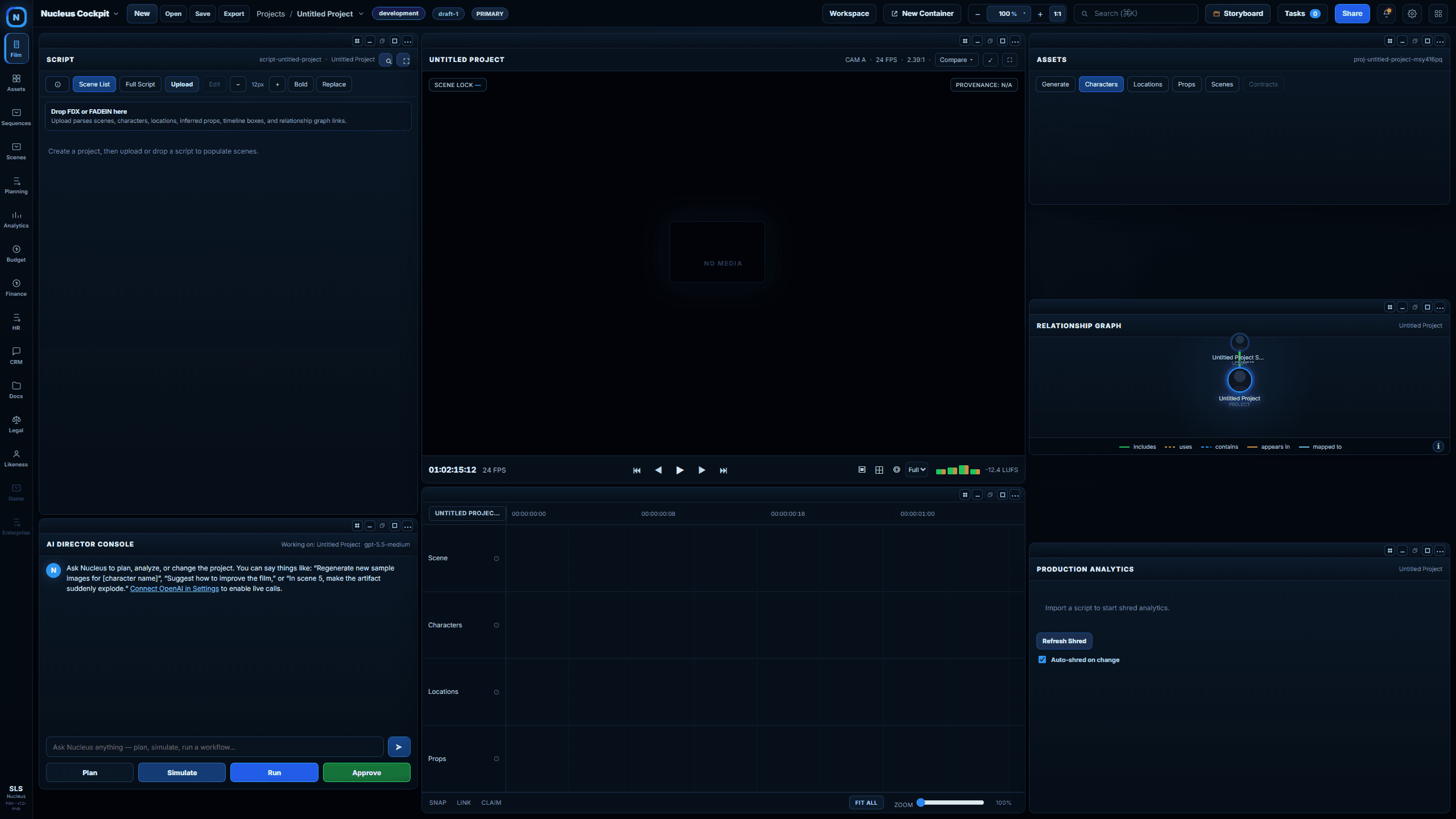Viewport: 1456px width, 819px height.
Task: Open the Likeness sidebar section
Action: point(16,458)
